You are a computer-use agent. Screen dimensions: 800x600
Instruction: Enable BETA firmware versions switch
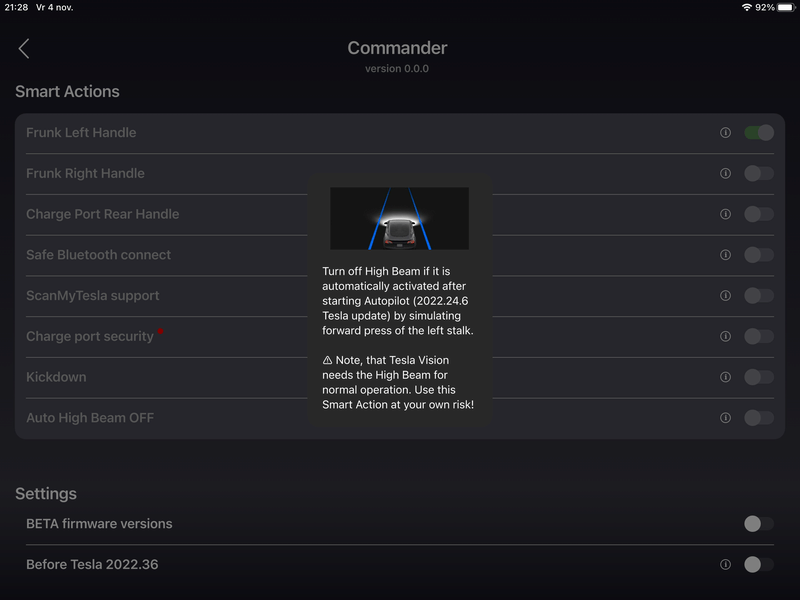pyautogui.click(x=759, y=524)
